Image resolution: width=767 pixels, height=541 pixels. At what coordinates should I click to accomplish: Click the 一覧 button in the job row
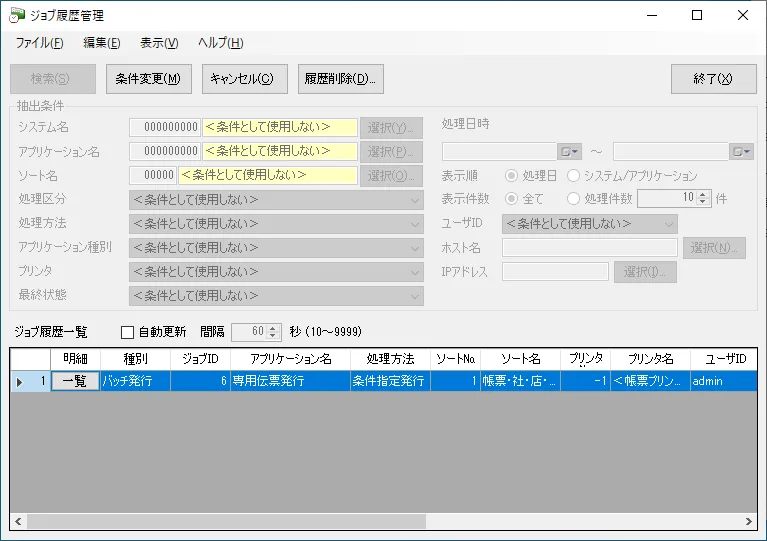click(x=75, y=381)
